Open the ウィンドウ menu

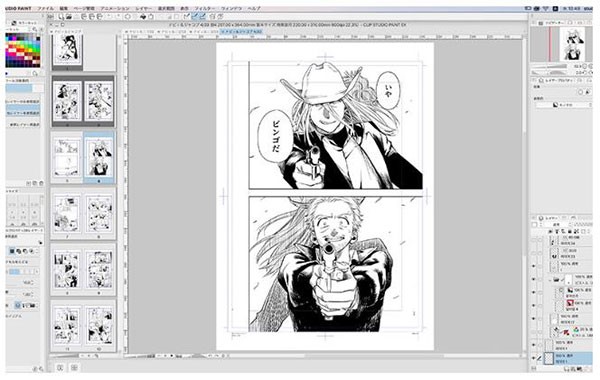(232, 8)
